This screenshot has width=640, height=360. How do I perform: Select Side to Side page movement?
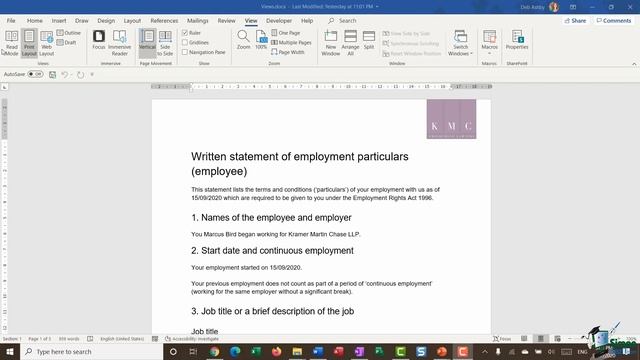click(165, 43)
